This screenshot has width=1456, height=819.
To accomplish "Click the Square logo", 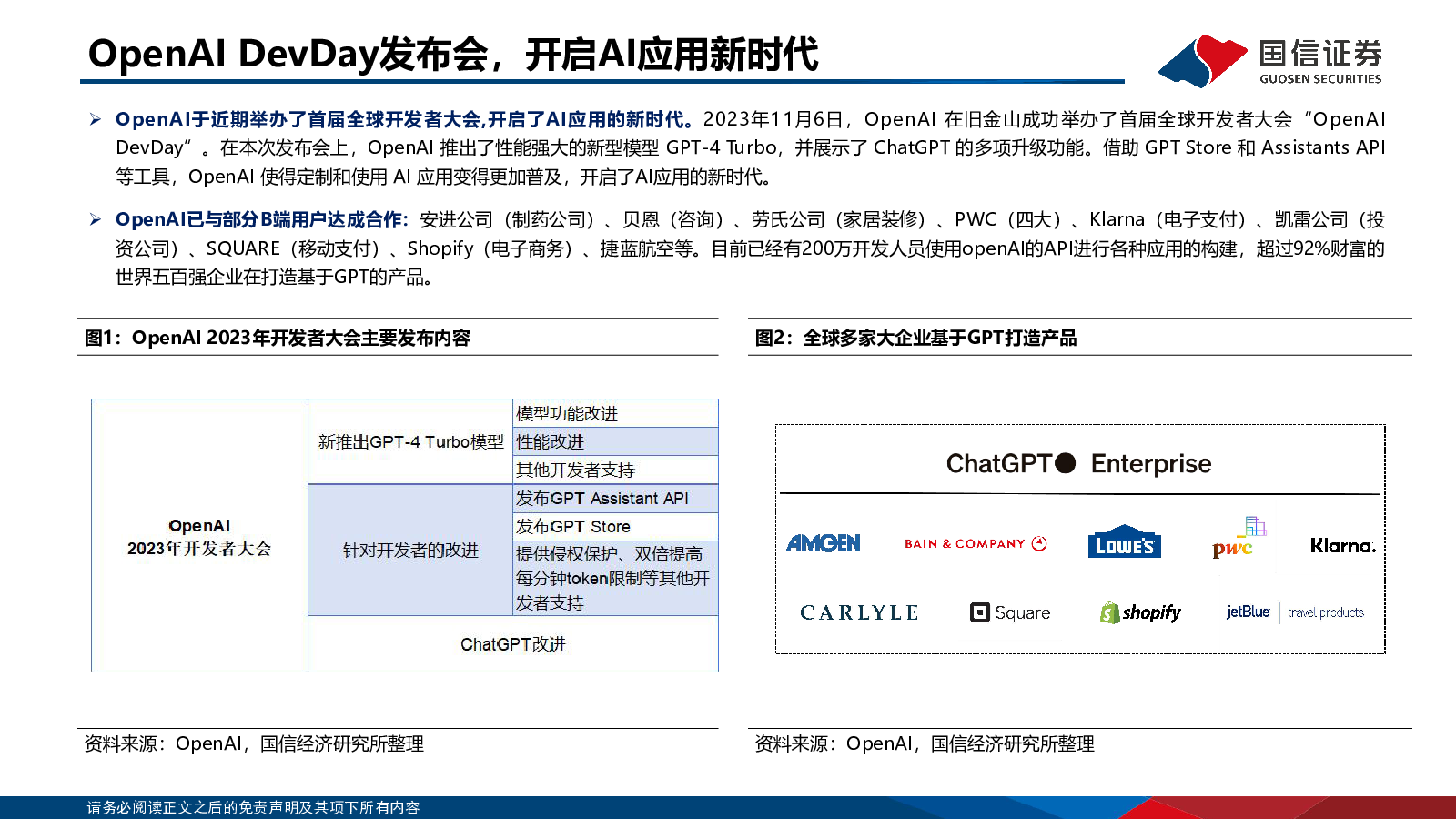I will (1010, 612).
